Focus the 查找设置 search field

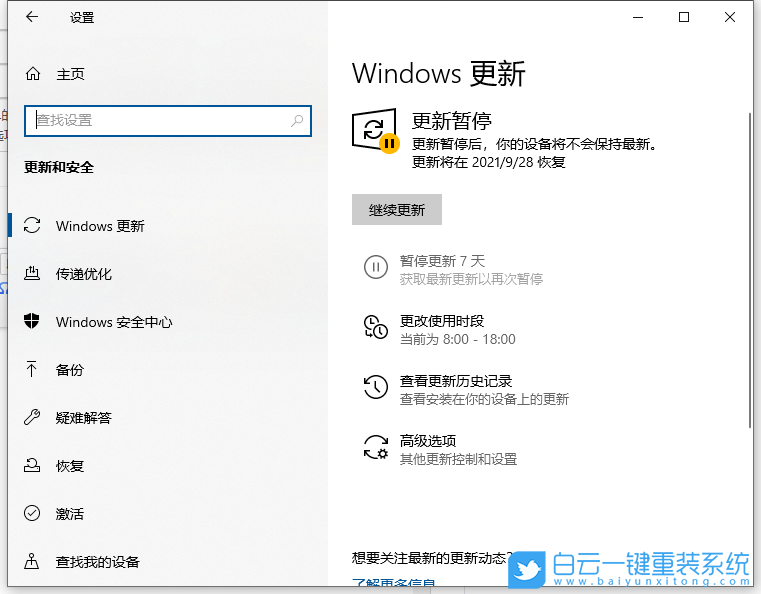tap(167, 120)
